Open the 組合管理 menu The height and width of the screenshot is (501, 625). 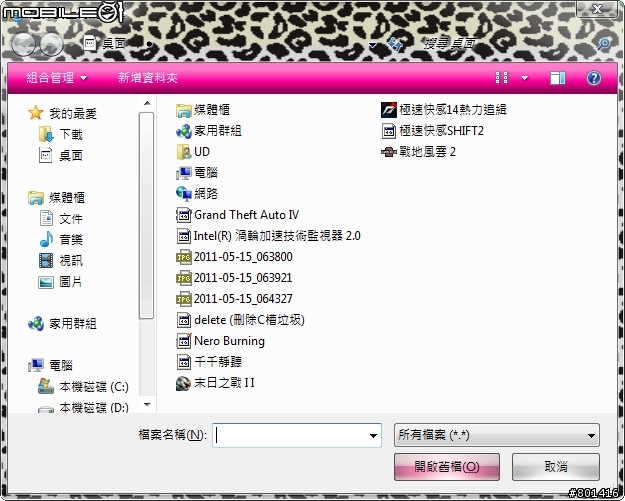(57, 78)
